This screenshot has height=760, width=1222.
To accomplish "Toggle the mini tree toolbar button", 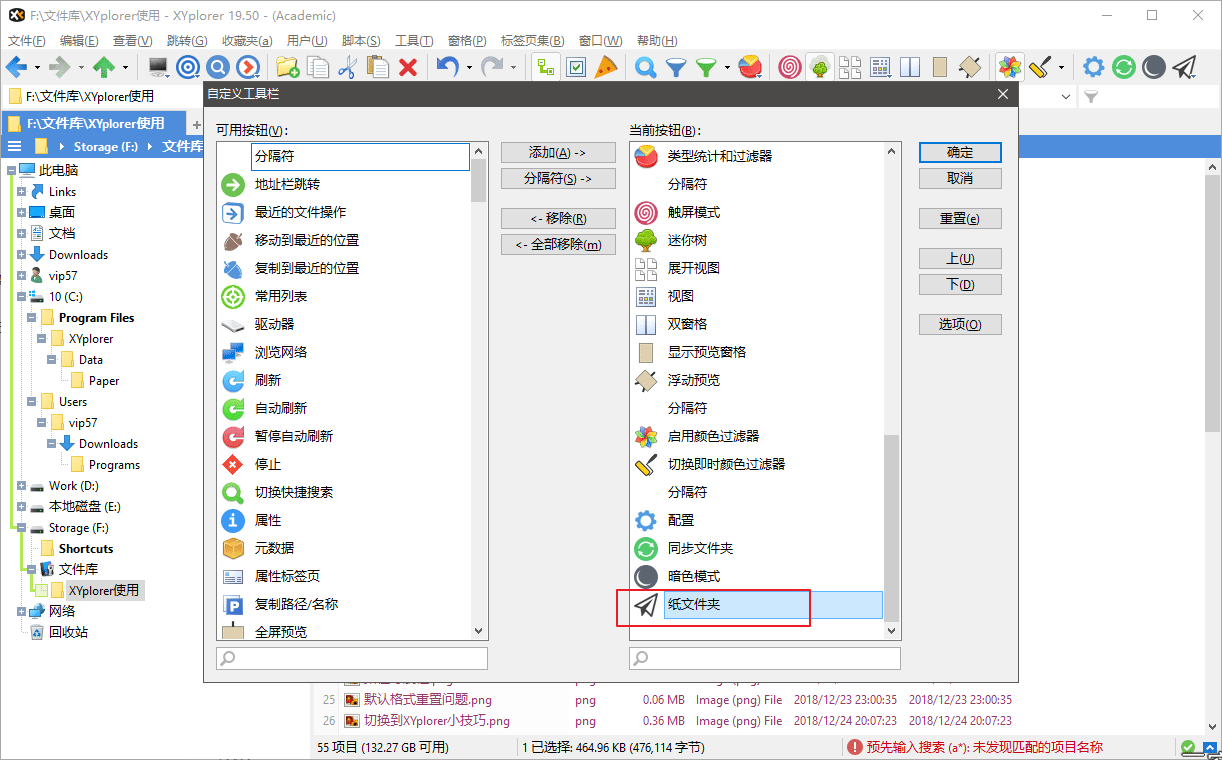I will (x=820, y=67).
